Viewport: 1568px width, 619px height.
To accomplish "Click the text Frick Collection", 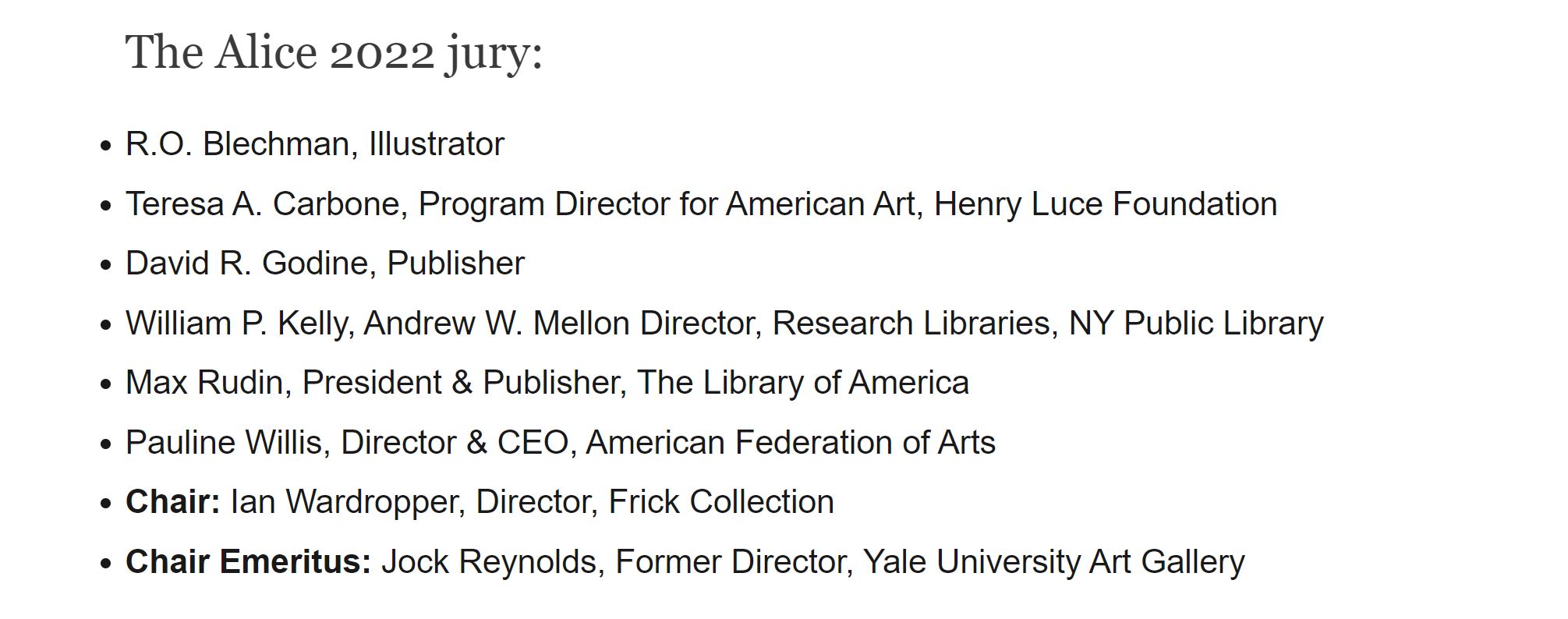I will [x=720, y=502].
